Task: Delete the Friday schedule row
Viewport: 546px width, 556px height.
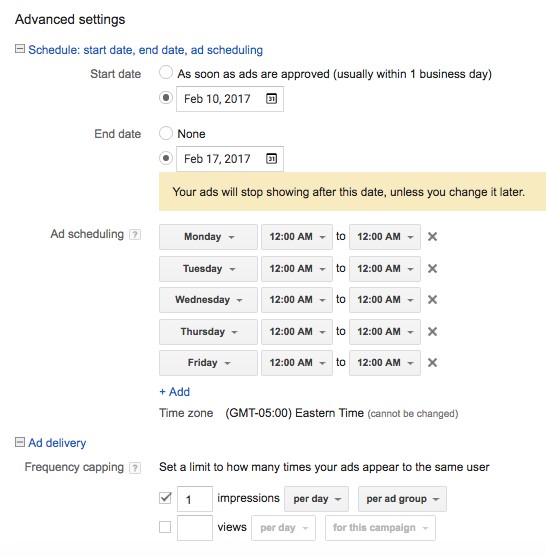Action: click(432, 362)
